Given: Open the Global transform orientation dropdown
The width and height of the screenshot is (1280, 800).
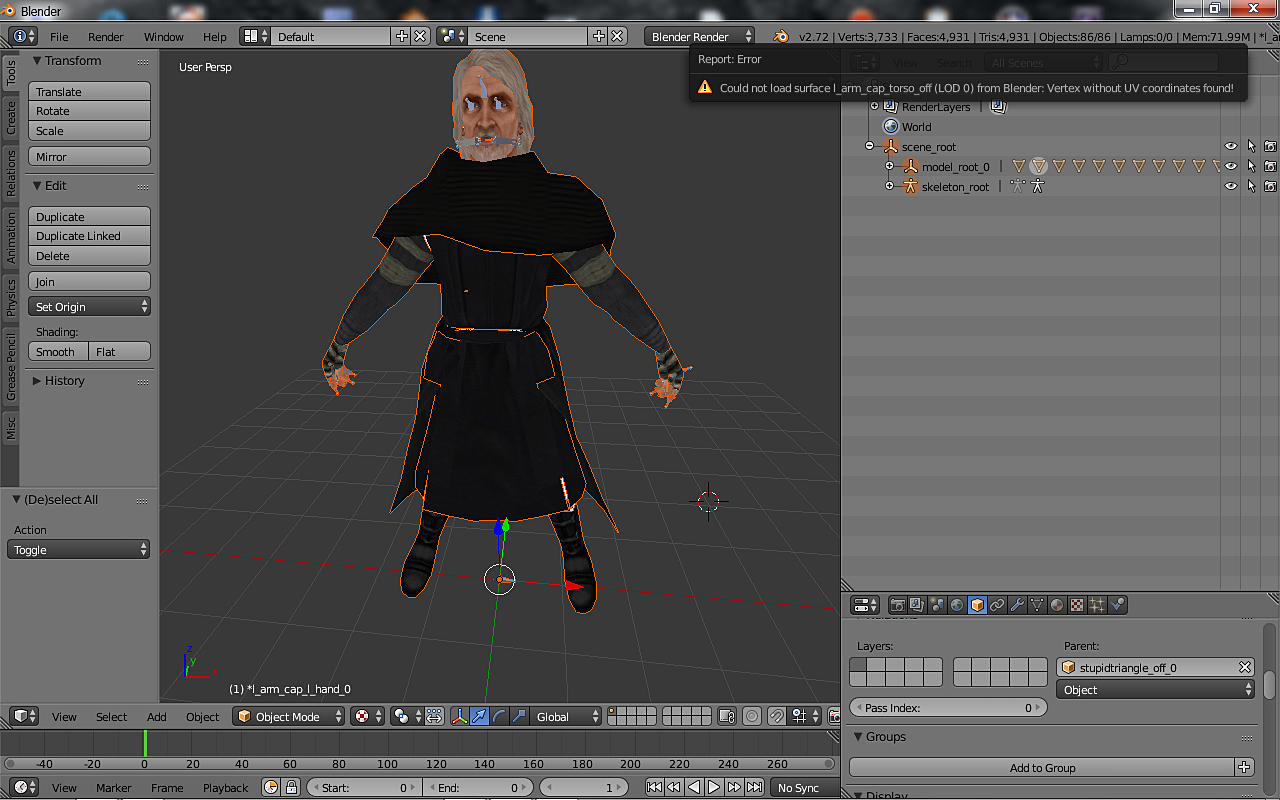Looking at the screenshot, I should (x=567, y=716).
